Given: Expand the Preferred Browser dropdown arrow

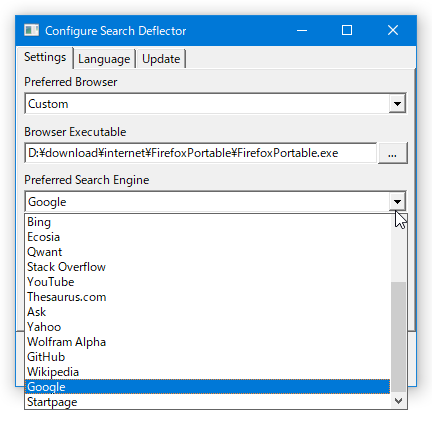Looking at the screenshot, I should click(x=397, y=104).
